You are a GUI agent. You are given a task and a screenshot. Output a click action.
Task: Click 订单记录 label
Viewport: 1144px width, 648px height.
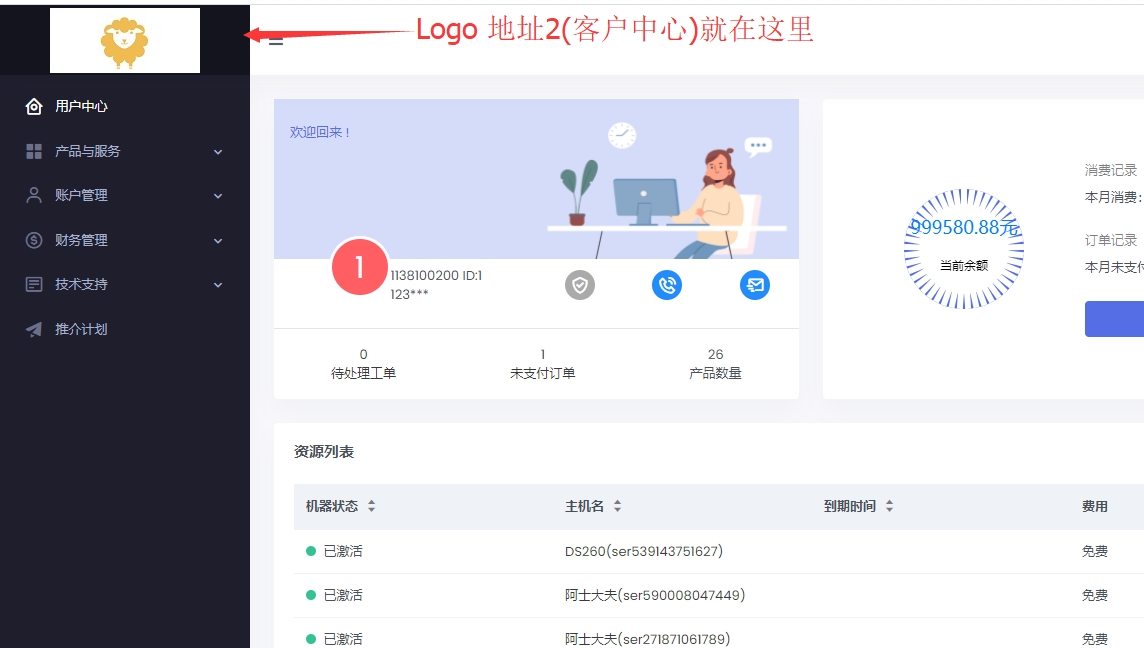point(1110,240)
